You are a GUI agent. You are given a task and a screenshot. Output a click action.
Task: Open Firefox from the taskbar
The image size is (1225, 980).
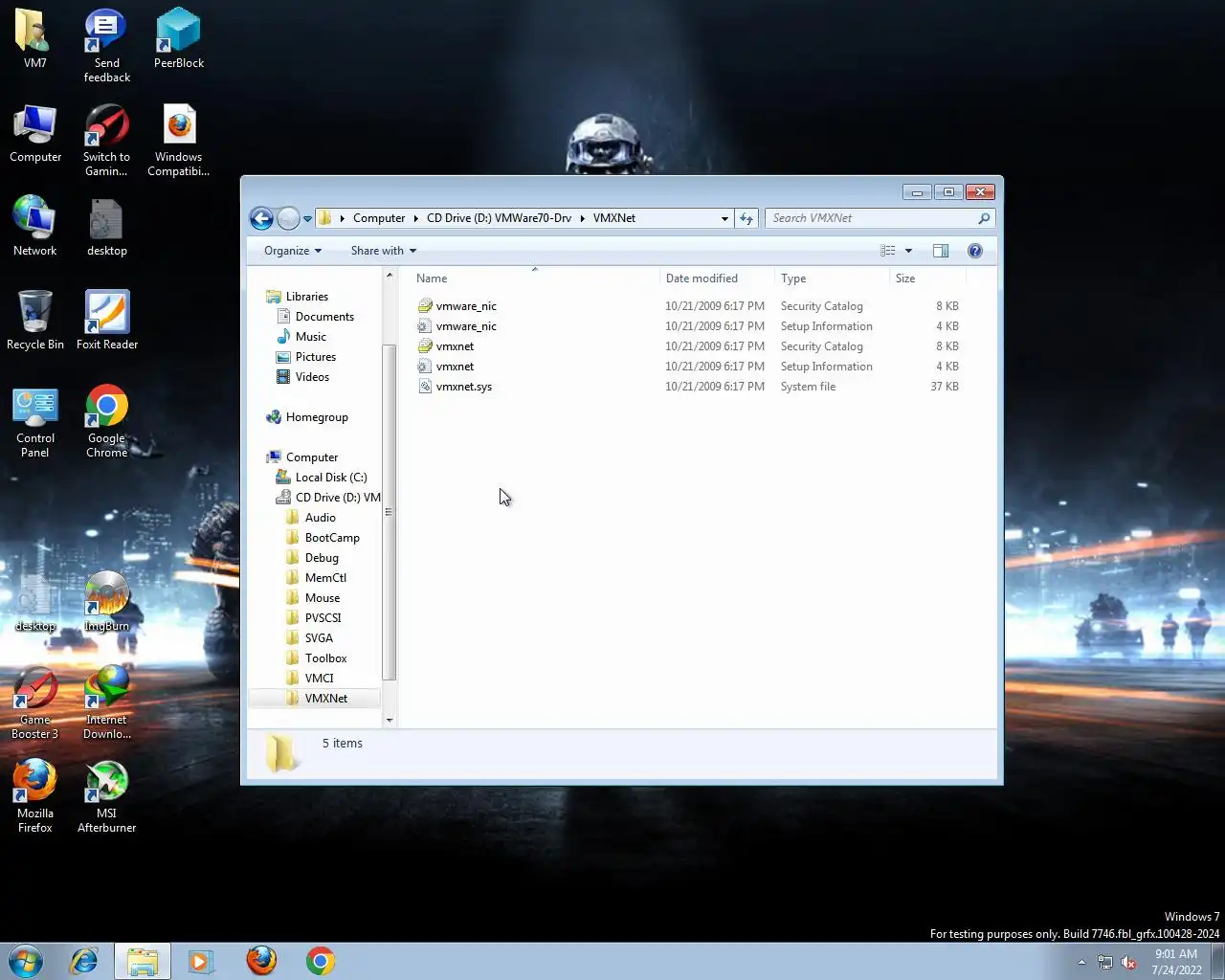pyautogui.click(x=260, y=961)
